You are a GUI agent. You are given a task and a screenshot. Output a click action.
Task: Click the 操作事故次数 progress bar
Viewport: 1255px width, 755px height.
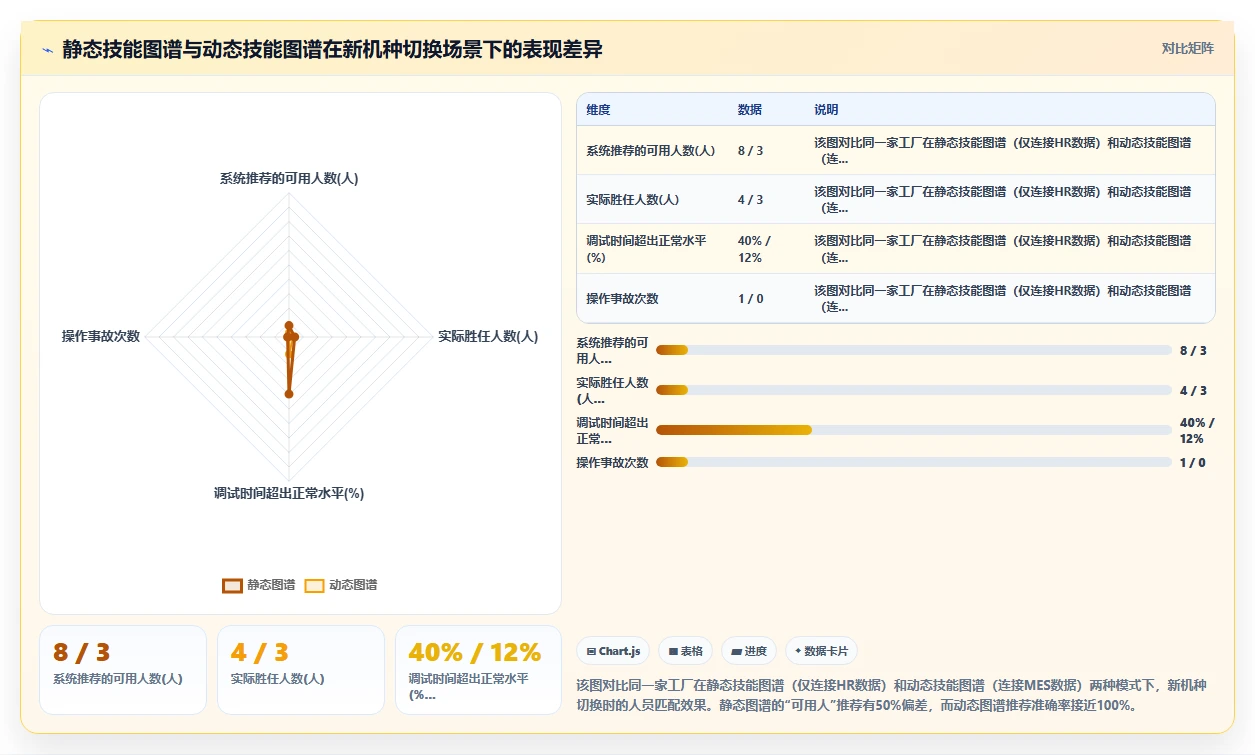(x=914, y=462)
